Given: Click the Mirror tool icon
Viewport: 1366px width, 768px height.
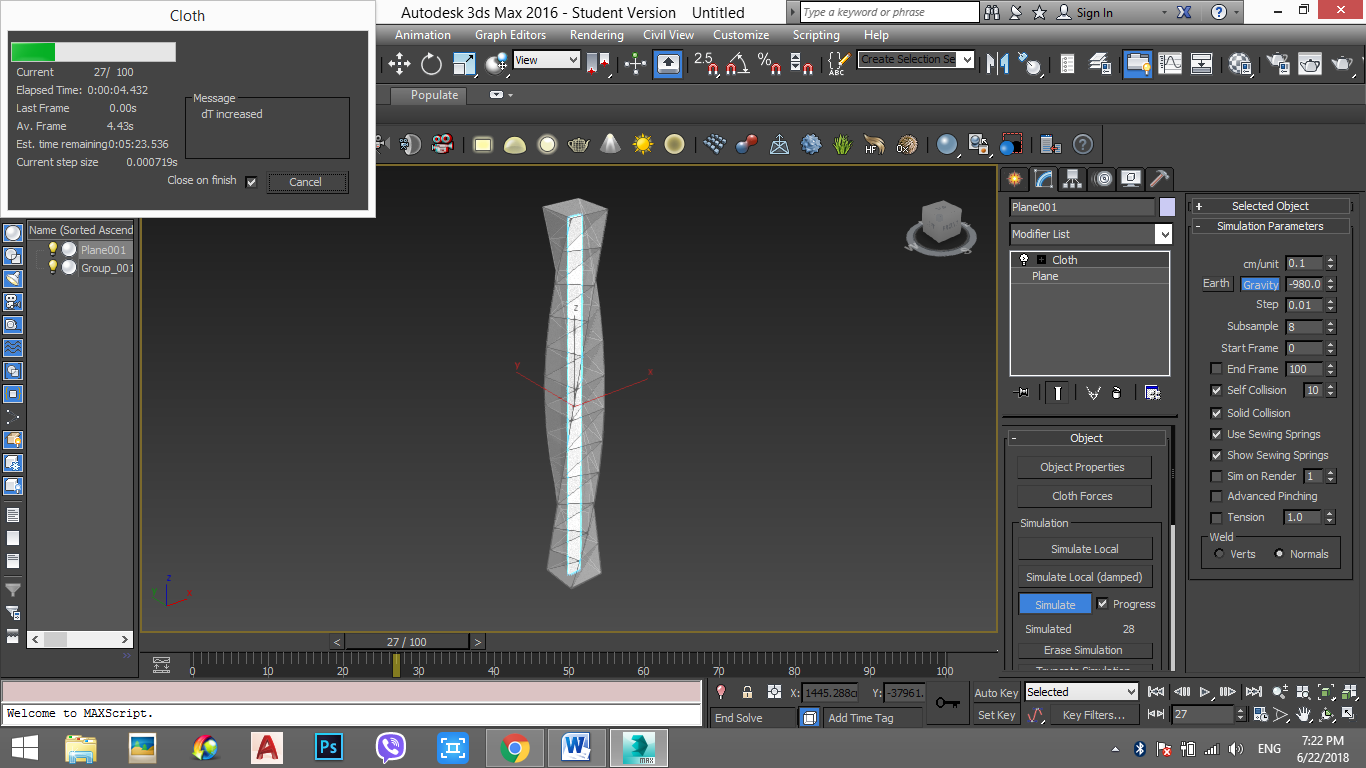Looking at the screenshot, I should pos(997,64).
